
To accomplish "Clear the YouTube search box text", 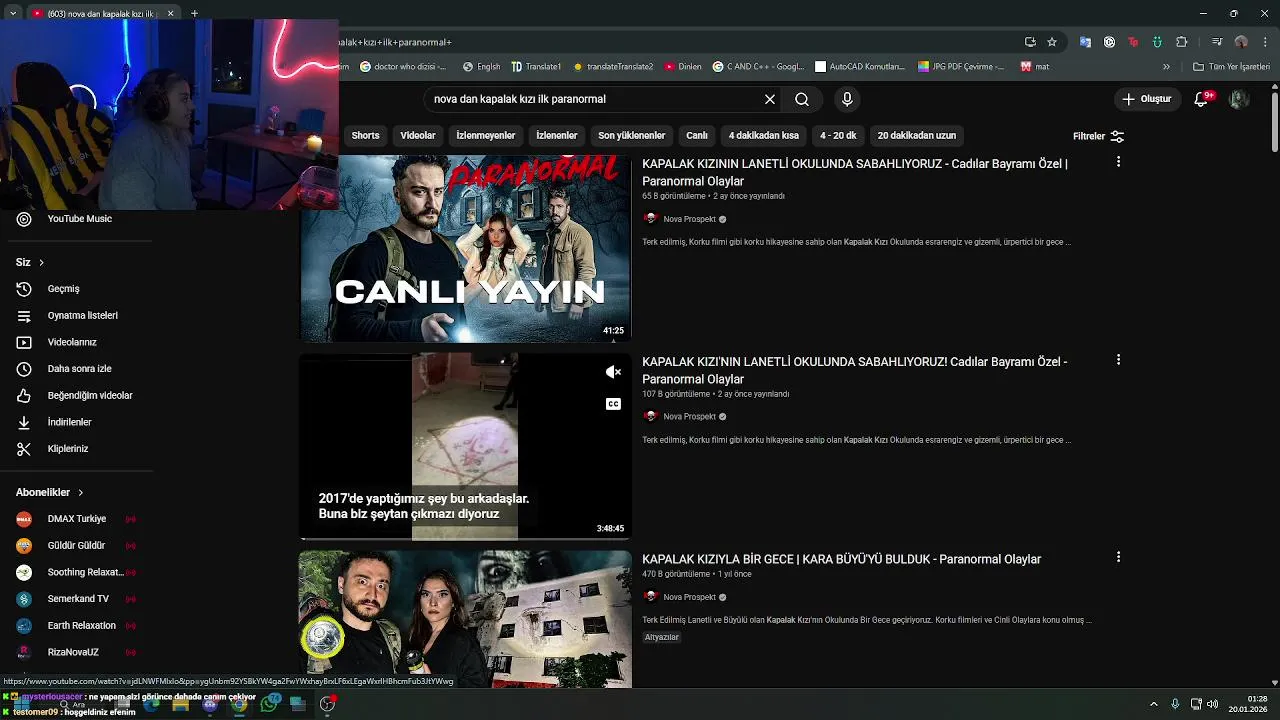I will coord(770,99).
